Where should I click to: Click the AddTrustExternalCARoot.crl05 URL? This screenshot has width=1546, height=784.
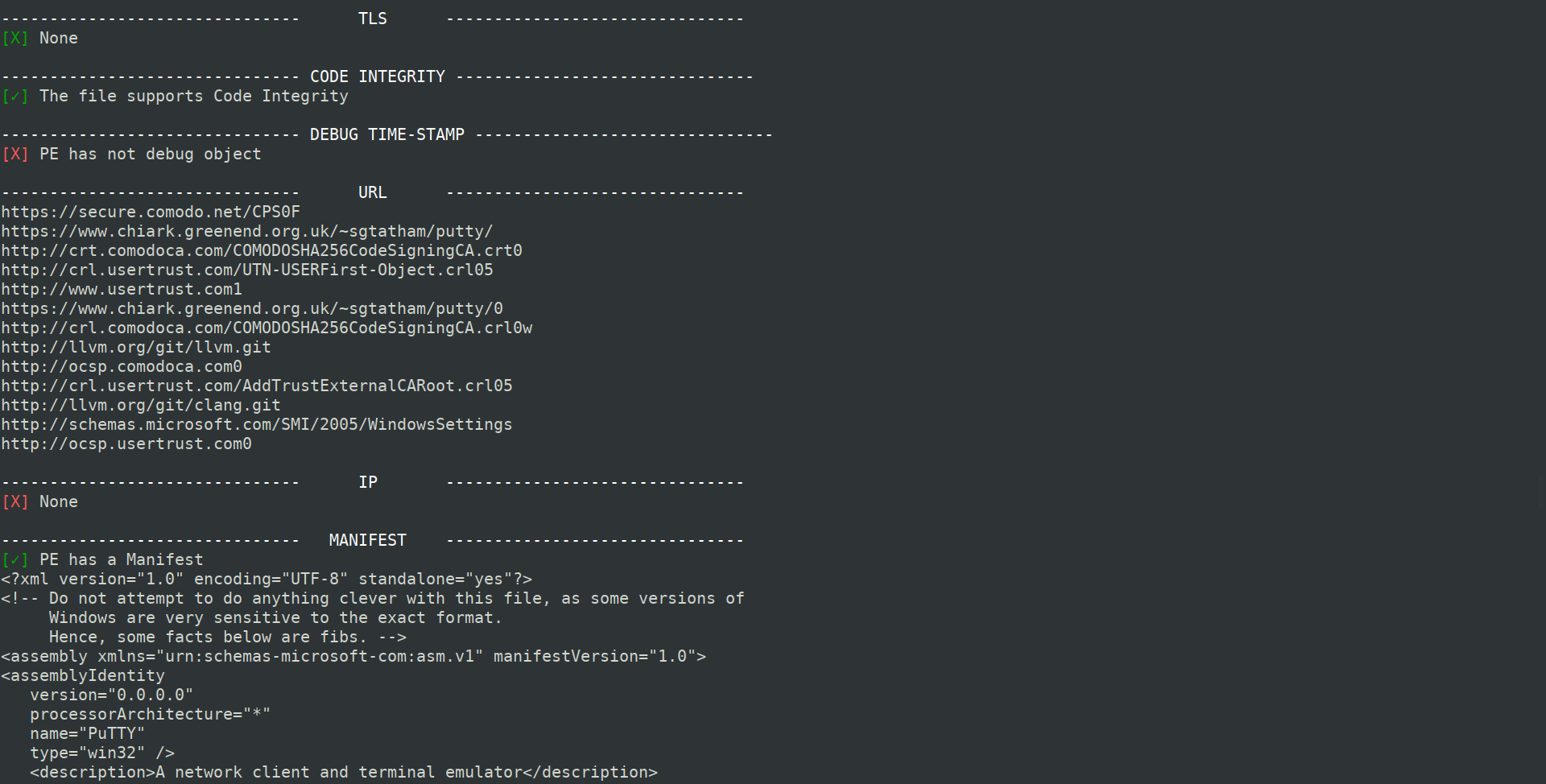[x=257, y=386]
